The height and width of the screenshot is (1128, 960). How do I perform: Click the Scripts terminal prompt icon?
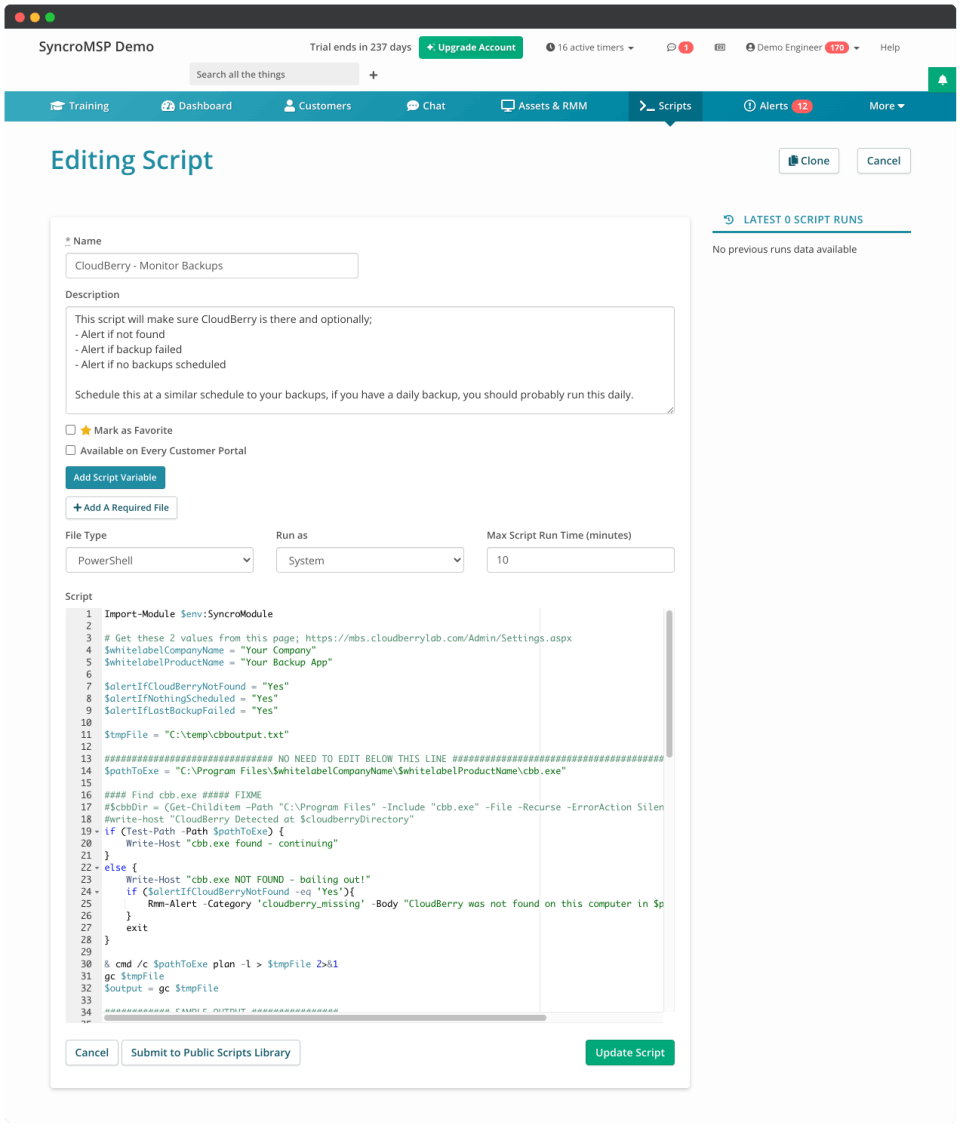pyautogui.click(x=646, y=106)
